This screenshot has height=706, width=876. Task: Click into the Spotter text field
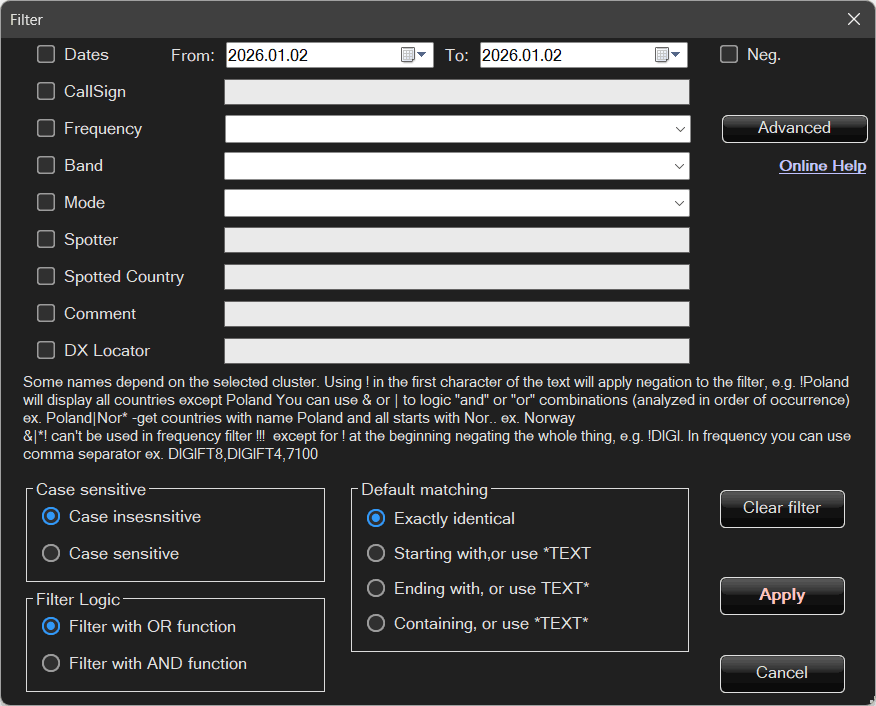[x=457, y=240]
